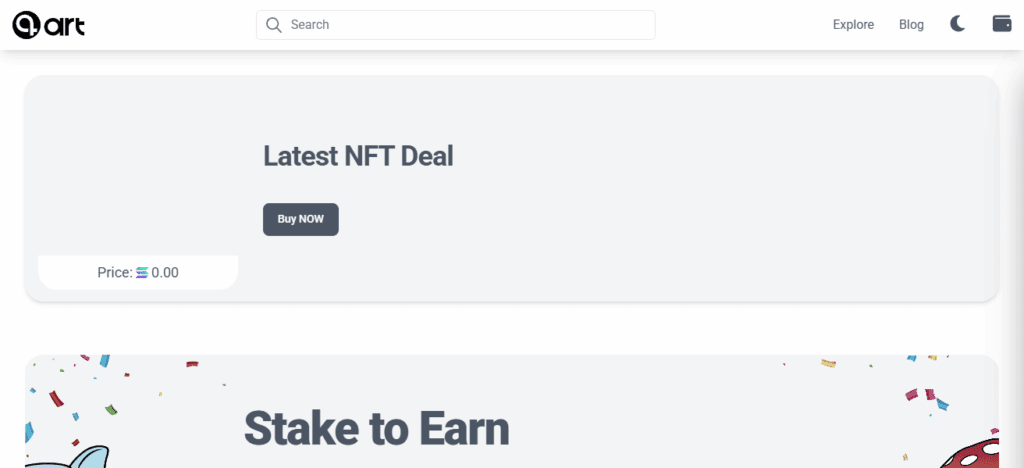Toggle dark mode with the moon icon
Image resolution: width=1024 pixels, height=468 pixels.
(957, 24)
